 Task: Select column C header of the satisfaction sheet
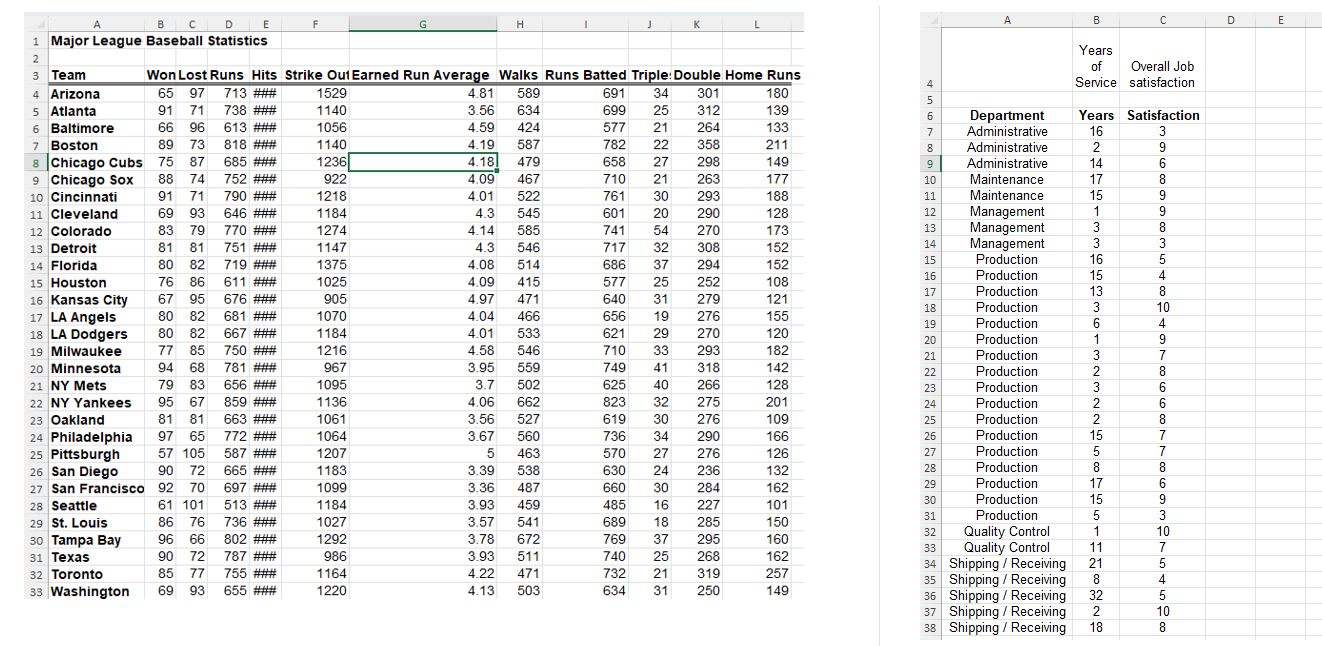pyautogui.click(x=1162, y=19)
